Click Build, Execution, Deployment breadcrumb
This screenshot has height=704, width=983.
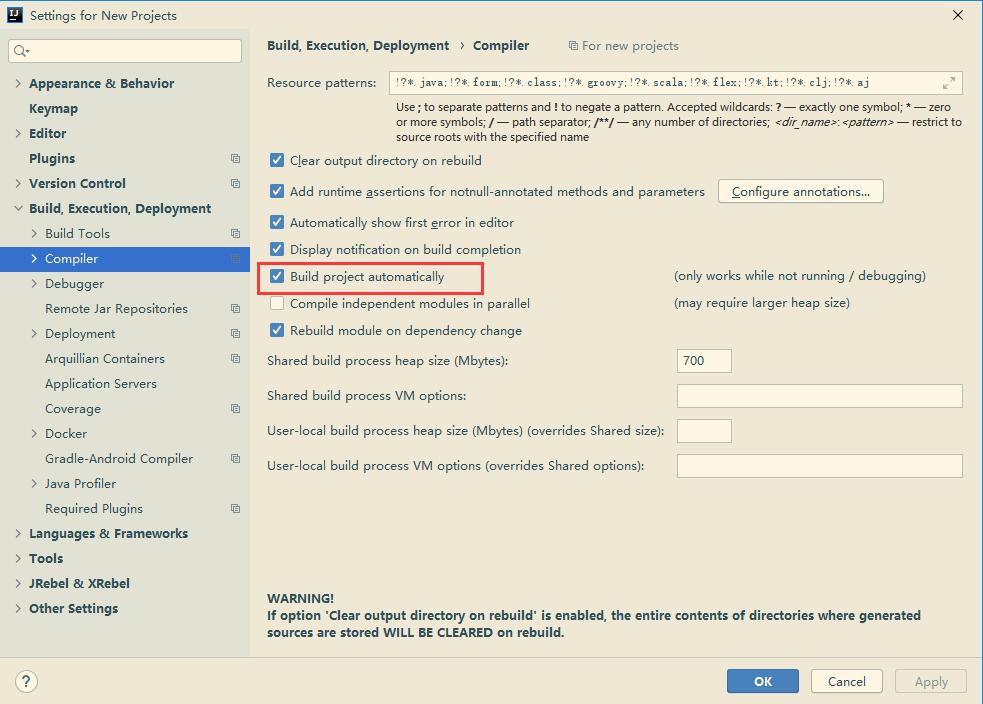click(x=358, y=46)
